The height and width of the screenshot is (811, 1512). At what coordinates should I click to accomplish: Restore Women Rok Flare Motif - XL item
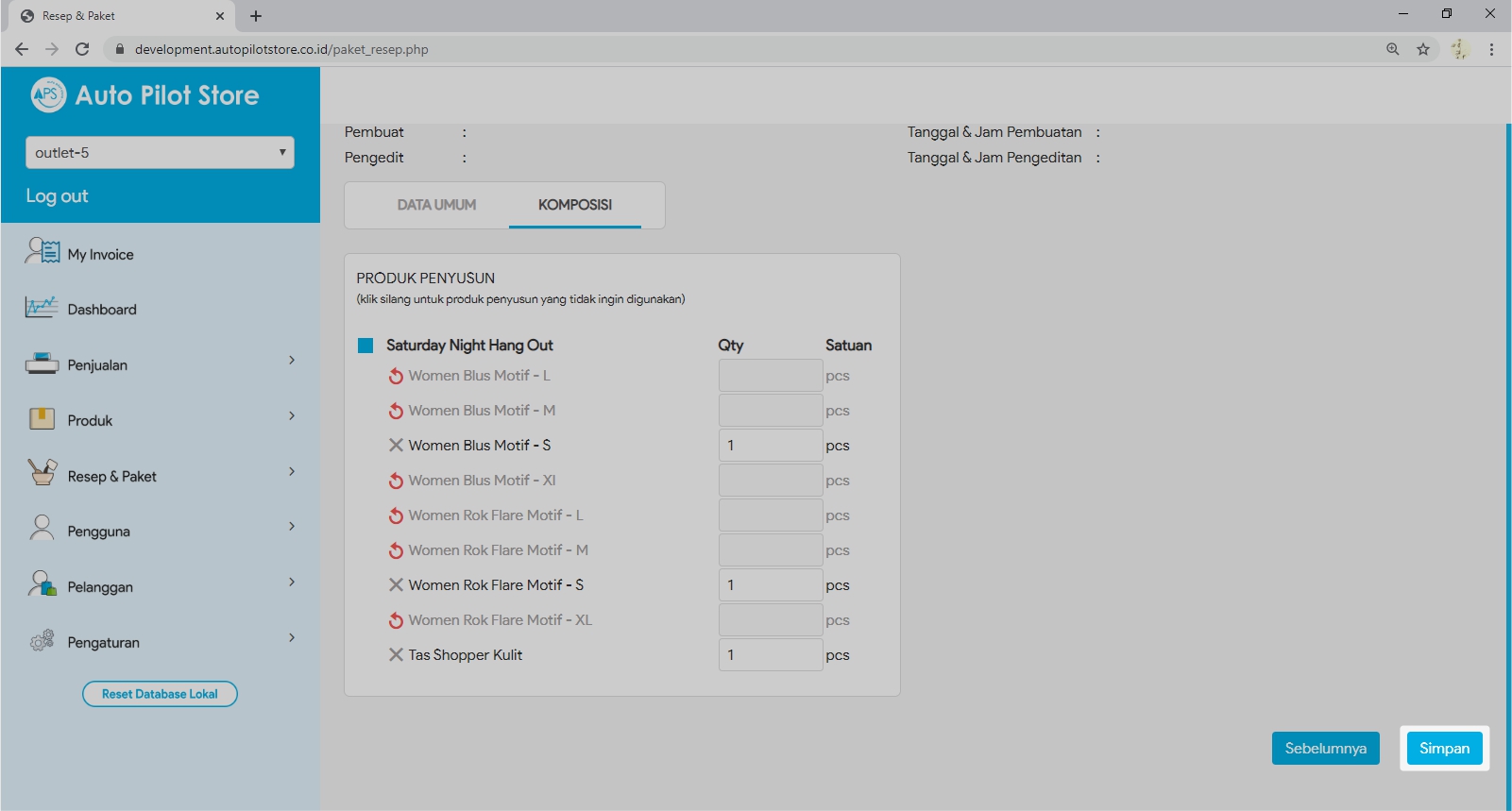[x=396, y=620]
